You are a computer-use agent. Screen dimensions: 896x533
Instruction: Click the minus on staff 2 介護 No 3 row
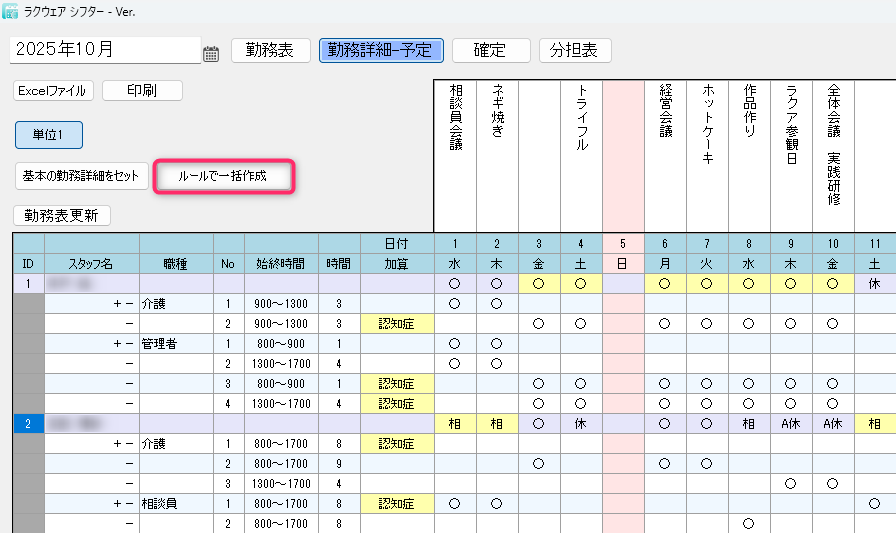129,483
